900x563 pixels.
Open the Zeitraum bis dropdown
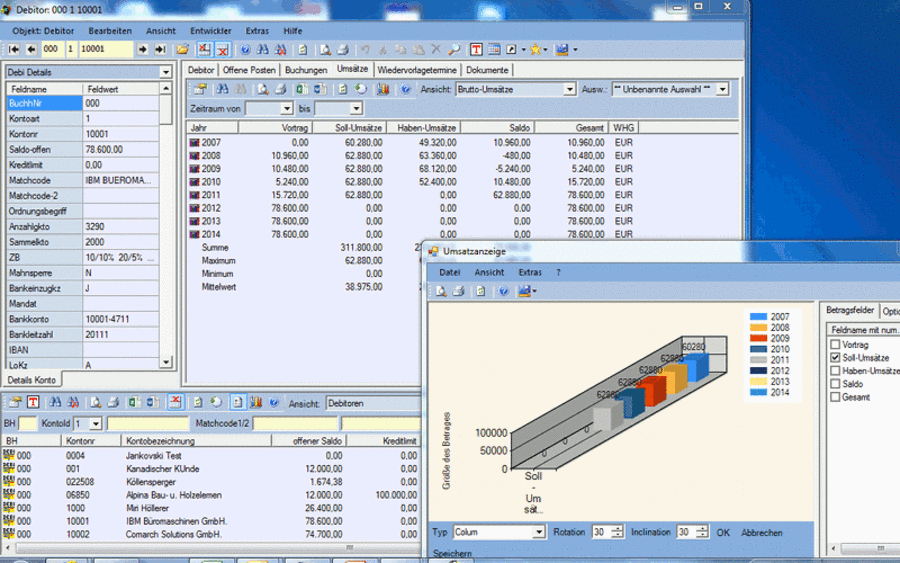pyautogui.click(x=356, y=108)
